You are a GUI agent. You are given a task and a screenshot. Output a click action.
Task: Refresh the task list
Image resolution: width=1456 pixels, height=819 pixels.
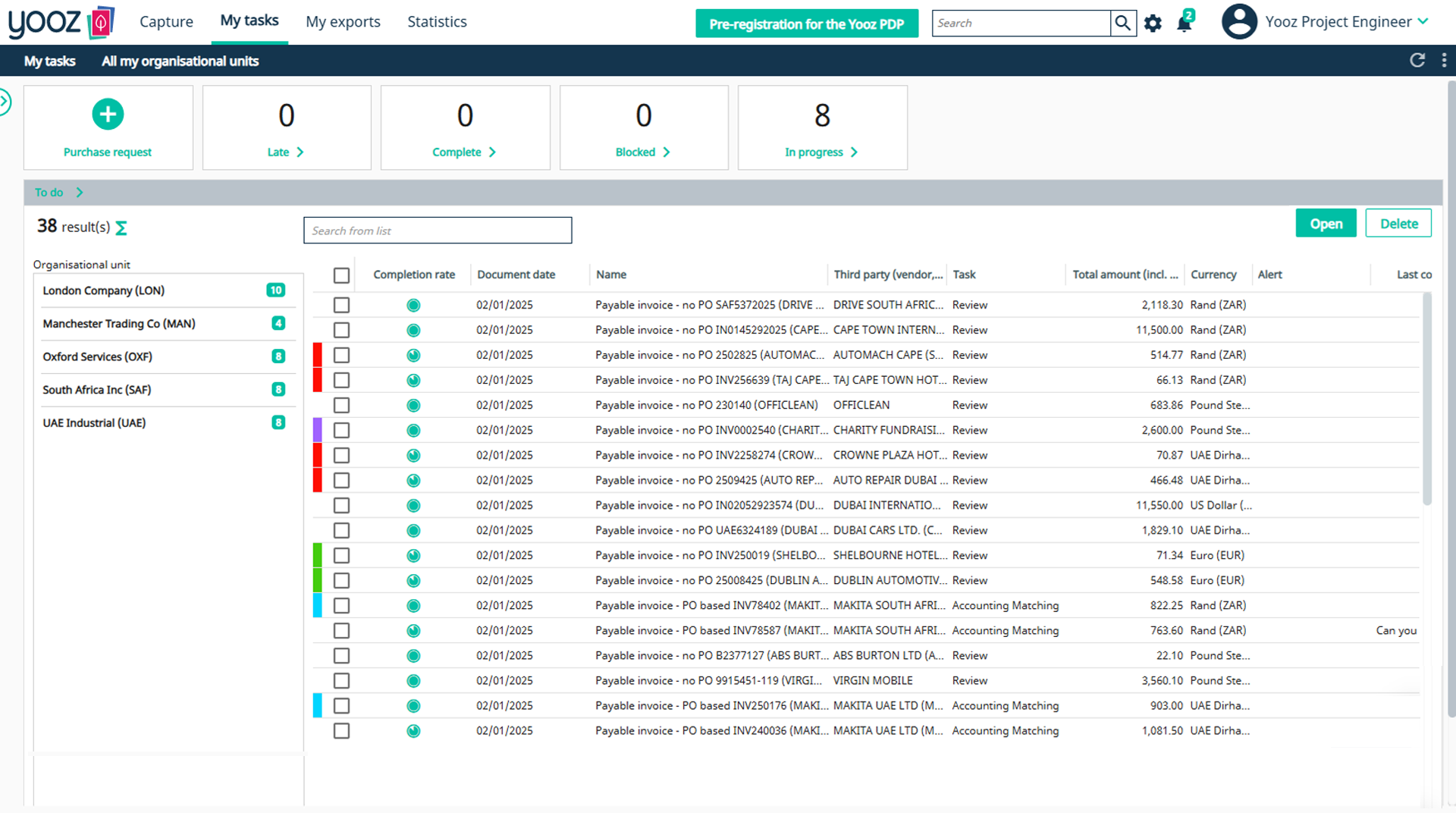(1417, 61)
